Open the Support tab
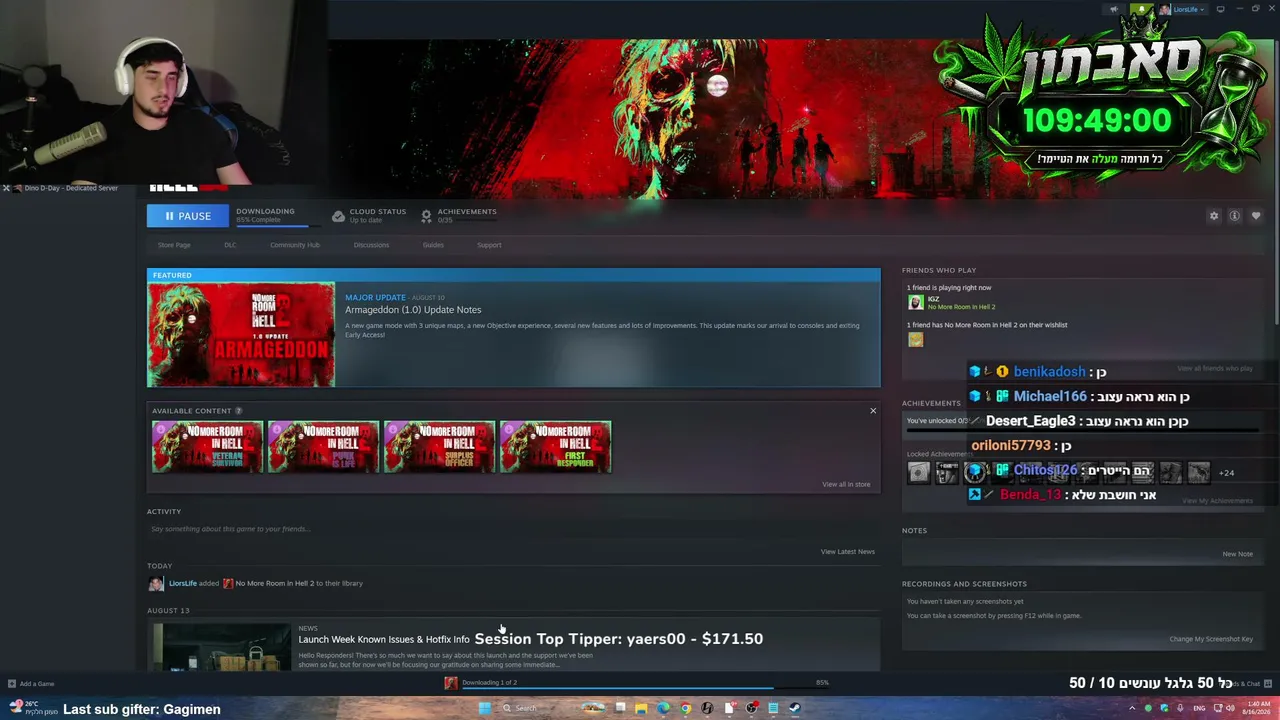The height and width of the screenshot is (720, 1280). coord(489,245)
